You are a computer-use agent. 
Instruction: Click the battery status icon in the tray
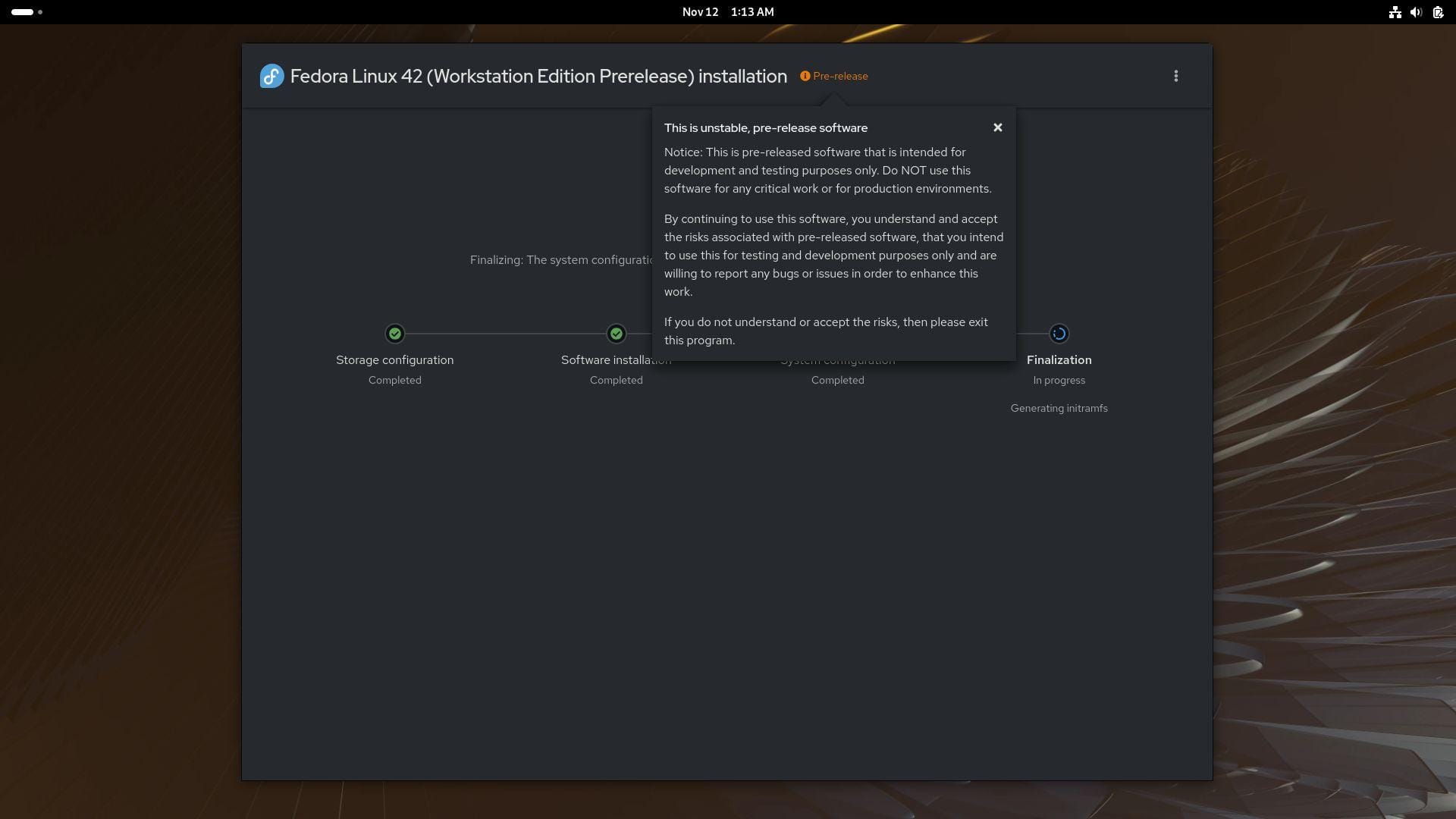(x=1437, y=12)
